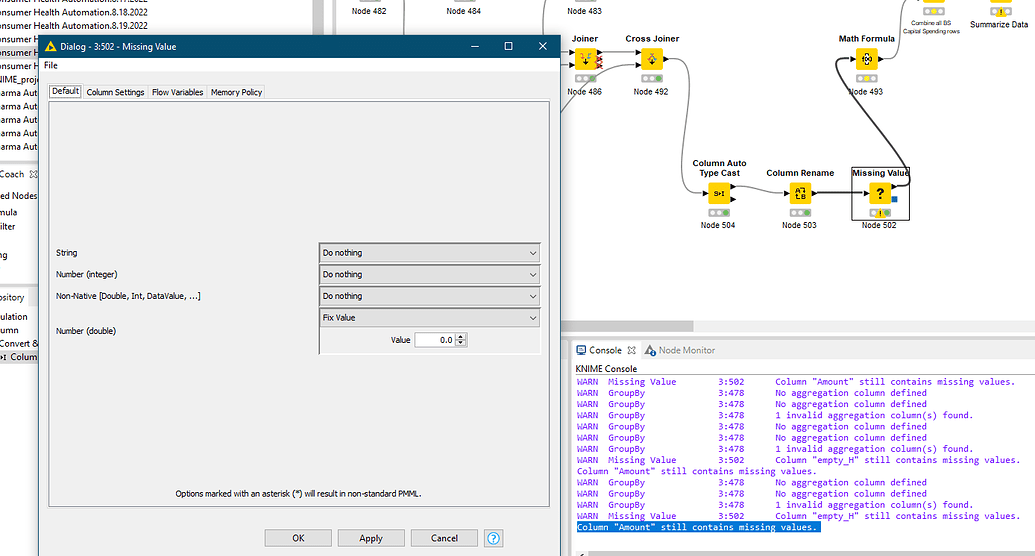Click the warning status under Node 502
The height and width of the screenshot is (556, 1035).
pos(879,213)
